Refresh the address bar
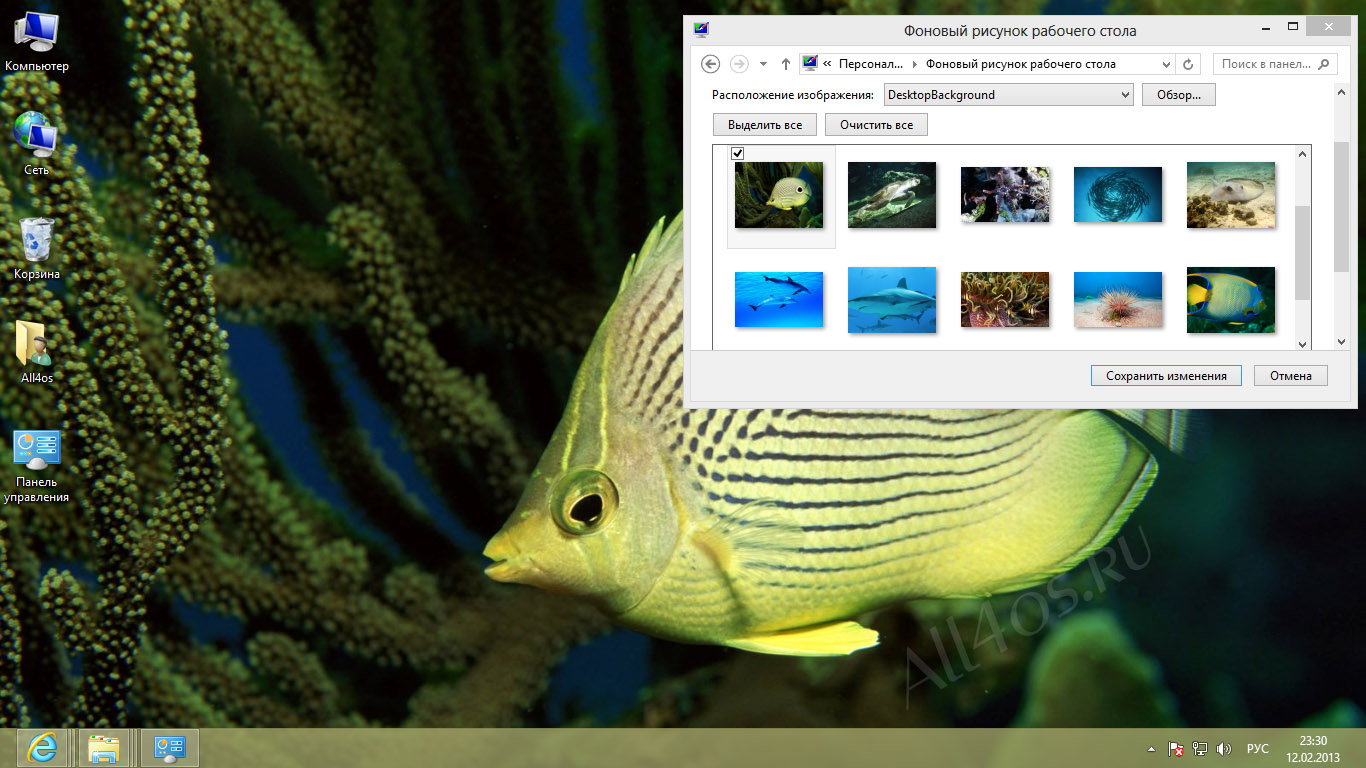 [1188, 64]
